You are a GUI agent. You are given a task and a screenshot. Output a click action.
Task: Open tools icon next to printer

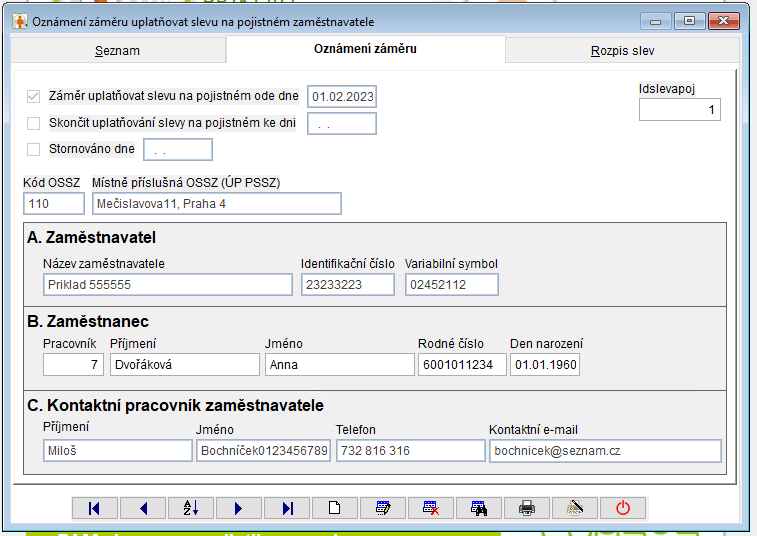(x=575, y=508)
